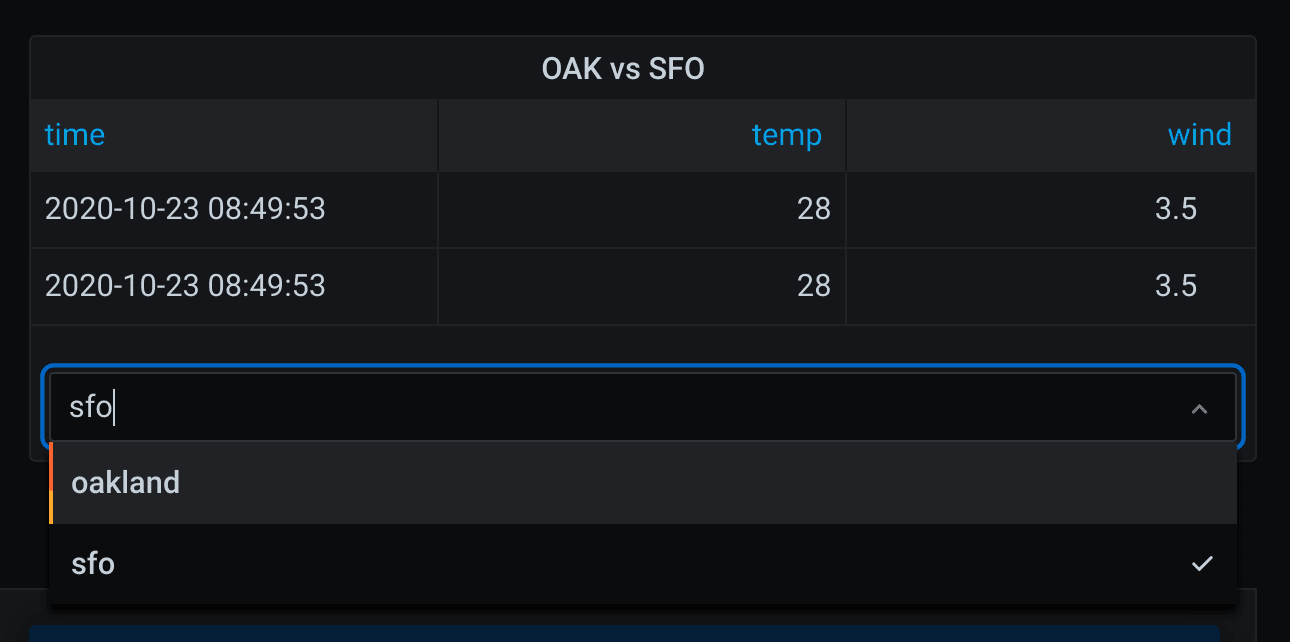Click the orange highlight bar beside oakland
Viewport: 1290px width, 642px height.
[51, 483]
